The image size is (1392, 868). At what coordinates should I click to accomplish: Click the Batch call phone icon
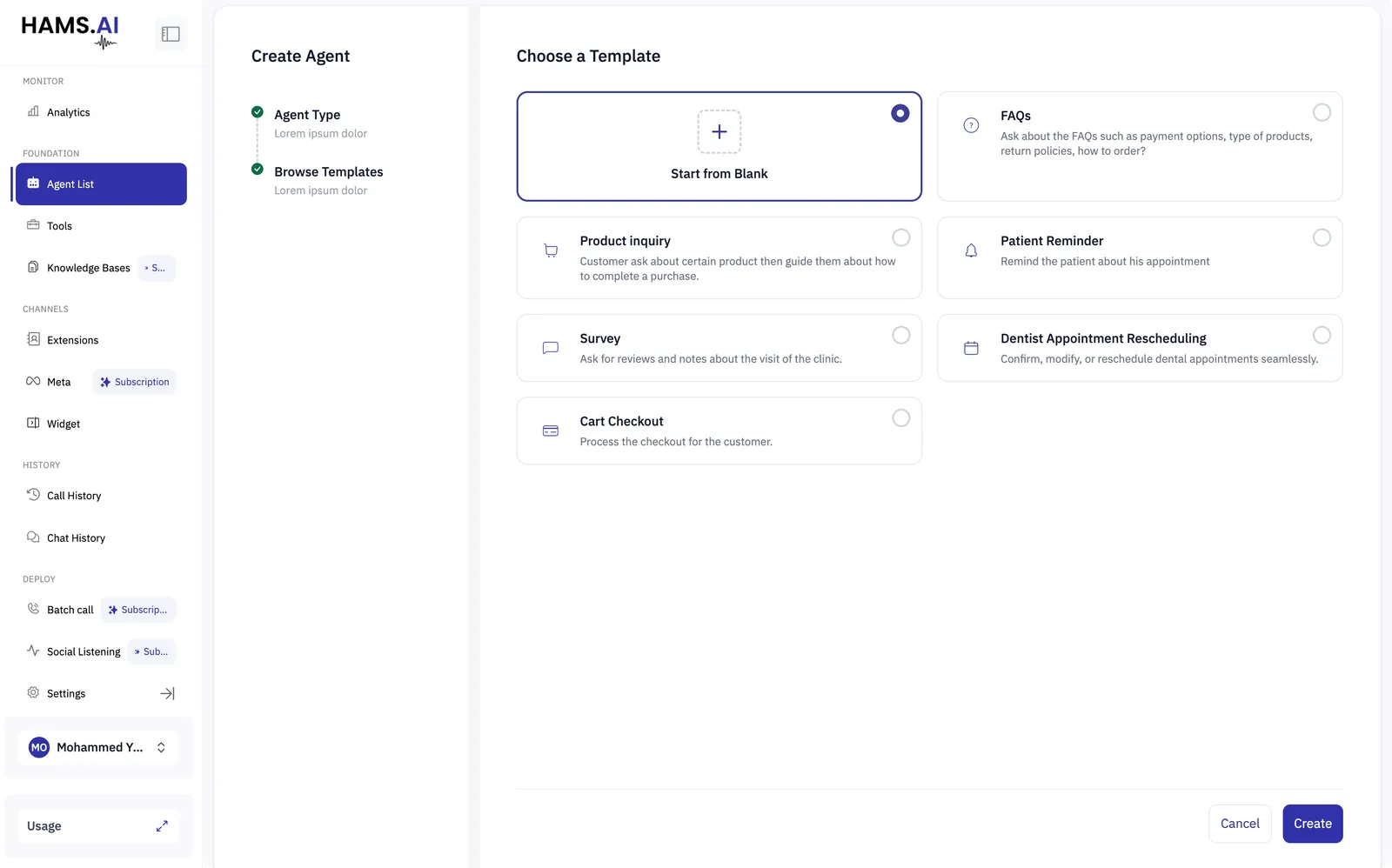33,609
